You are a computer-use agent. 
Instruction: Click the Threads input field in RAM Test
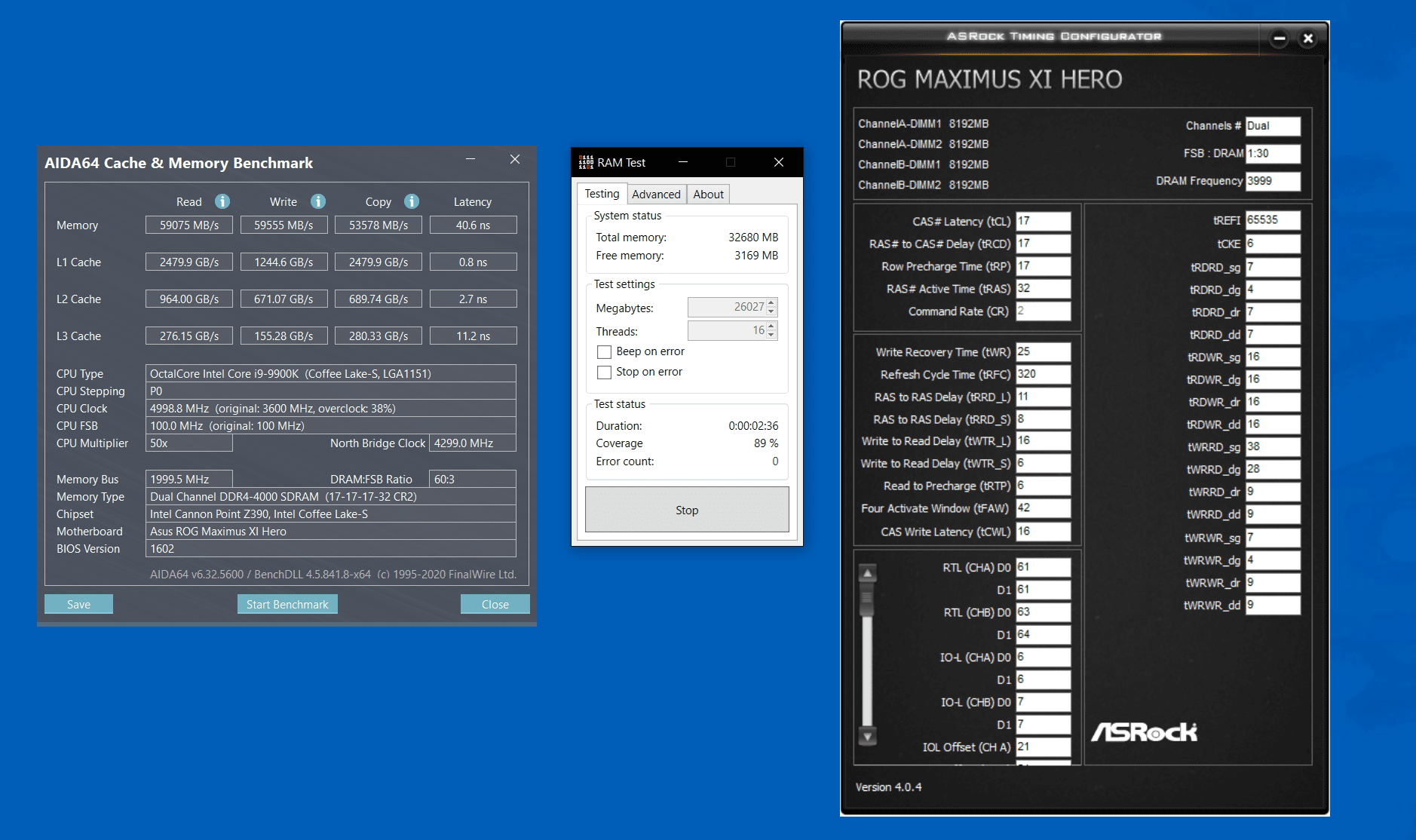[727, 330]
